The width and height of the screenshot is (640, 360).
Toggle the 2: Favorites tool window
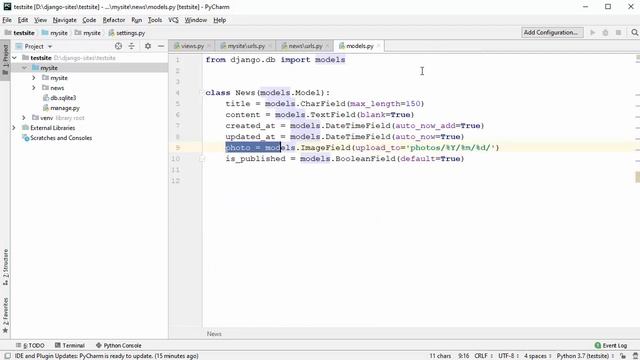click(5, 316)
